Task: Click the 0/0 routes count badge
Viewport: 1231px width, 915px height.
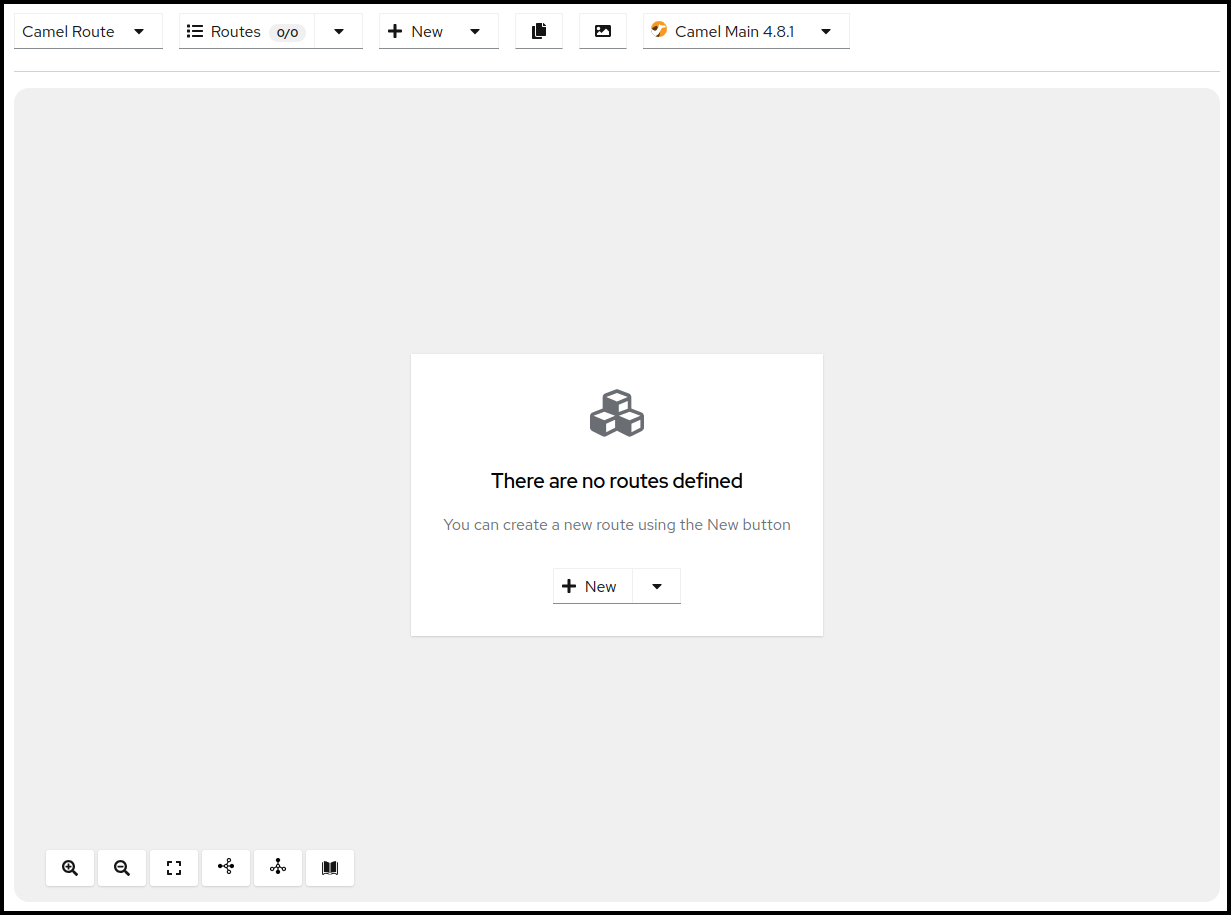Action: point(287,32)
